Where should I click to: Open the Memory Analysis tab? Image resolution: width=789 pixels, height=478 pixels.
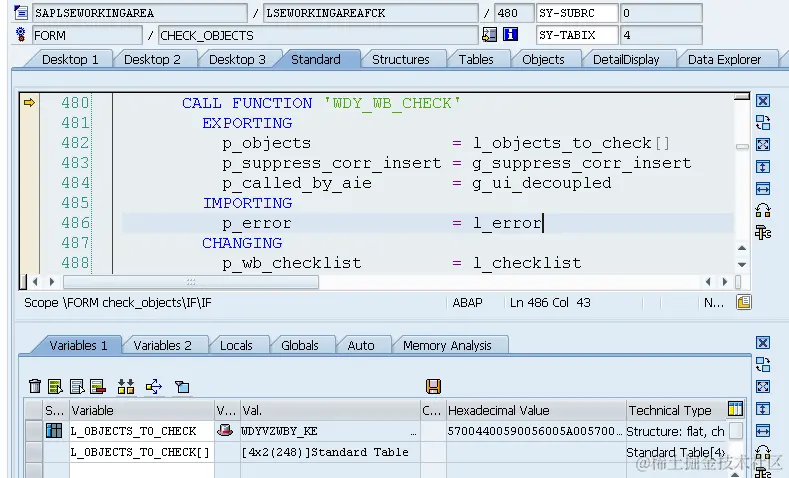point(447,345)
